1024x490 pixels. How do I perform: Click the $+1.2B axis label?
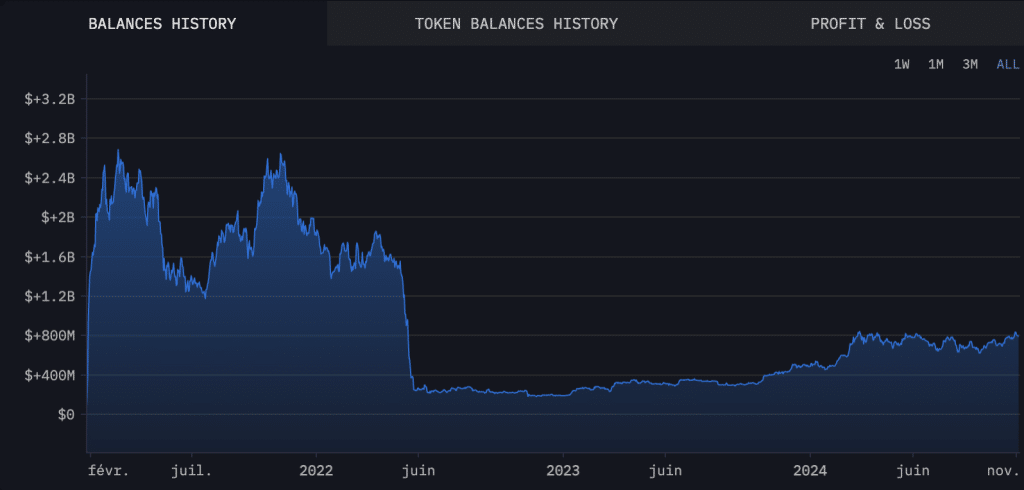(x=50, y=296)
